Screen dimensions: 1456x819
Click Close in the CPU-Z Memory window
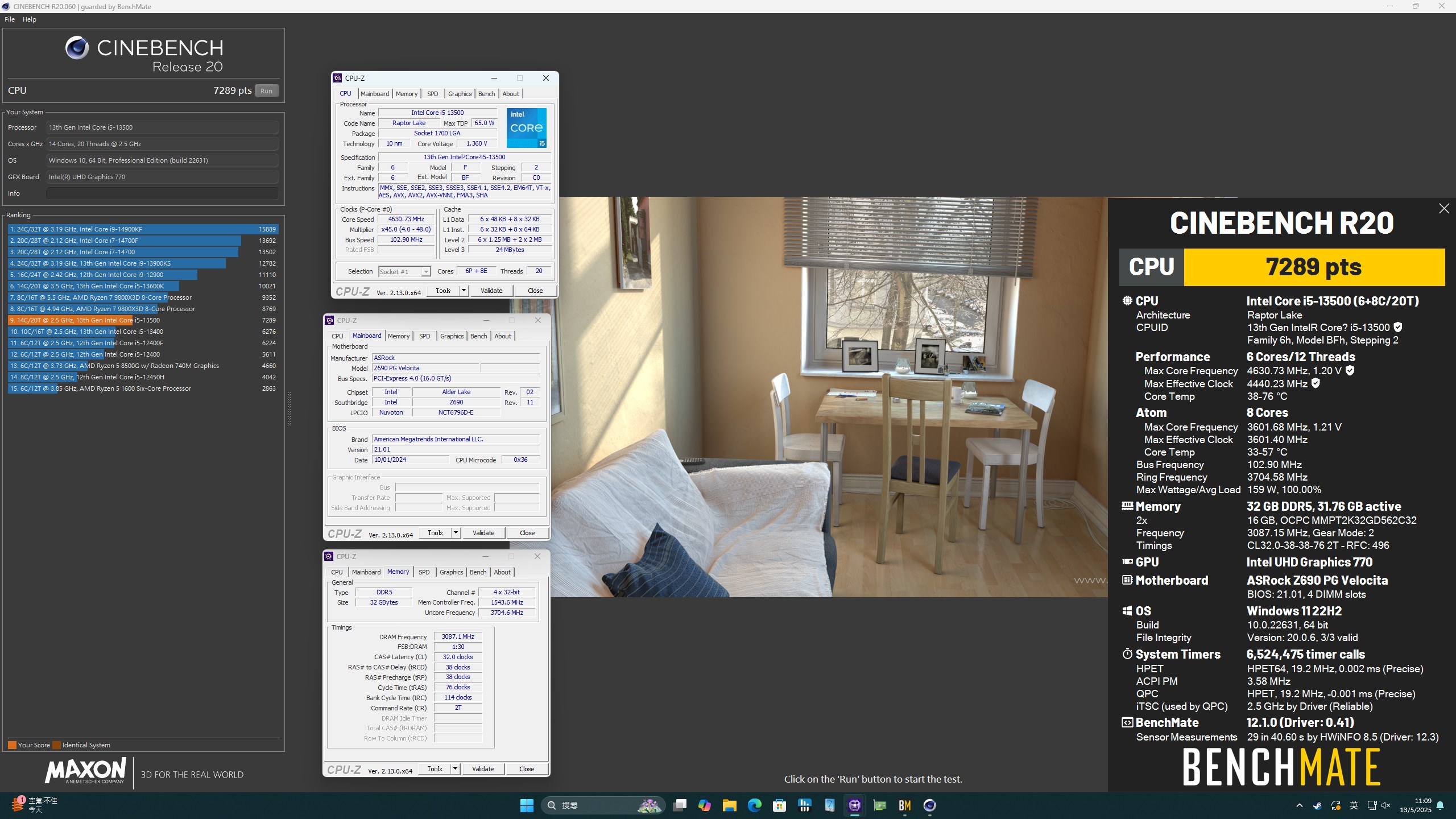click(x=527, y=769)
